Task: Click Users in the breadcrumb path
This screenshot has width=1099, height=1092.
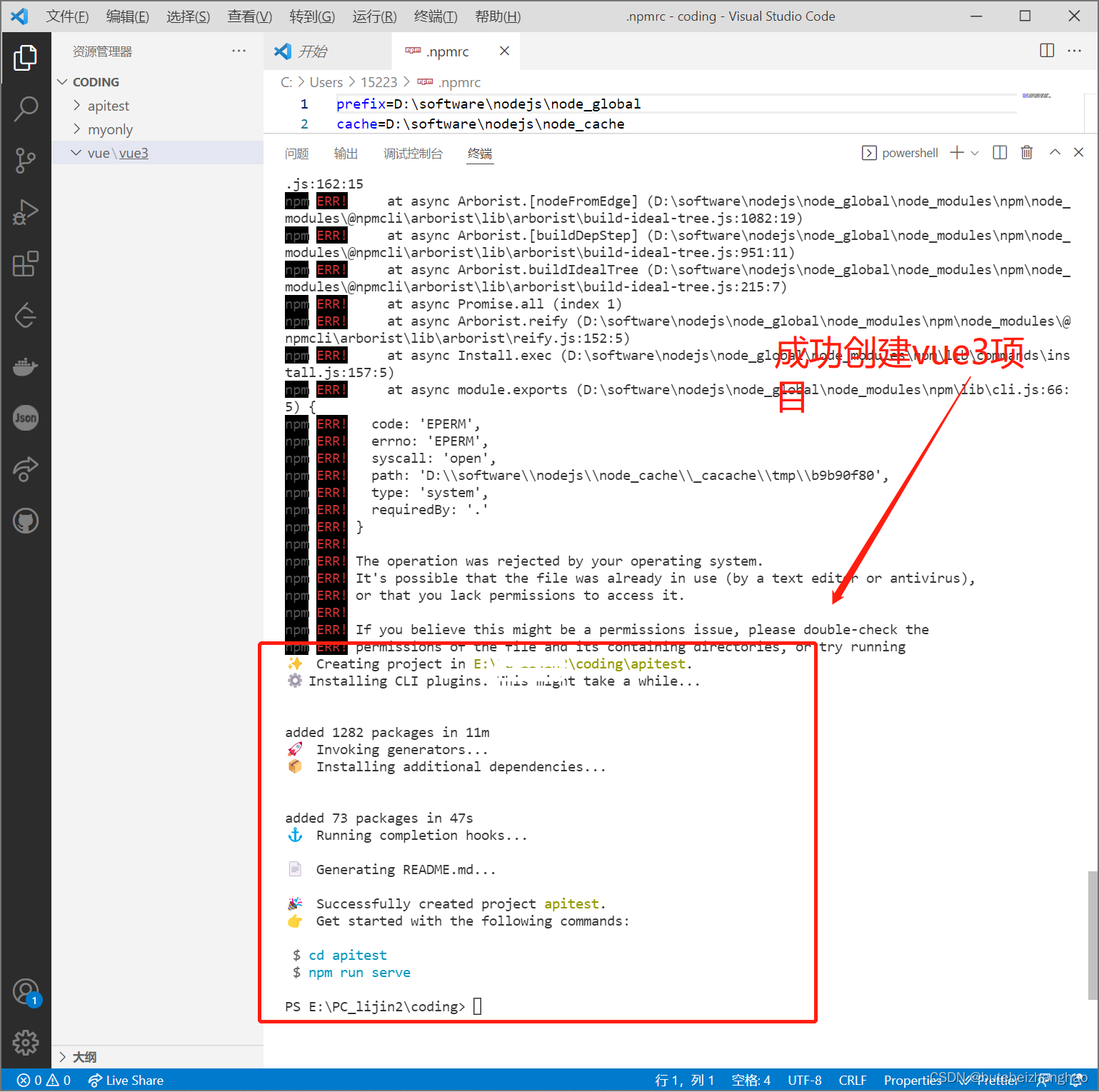Action: [326, 81]
